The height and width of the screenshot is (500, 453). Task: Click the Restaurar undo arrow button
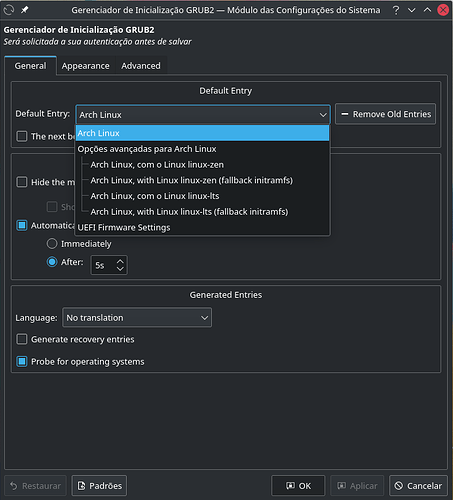[36, 486]
